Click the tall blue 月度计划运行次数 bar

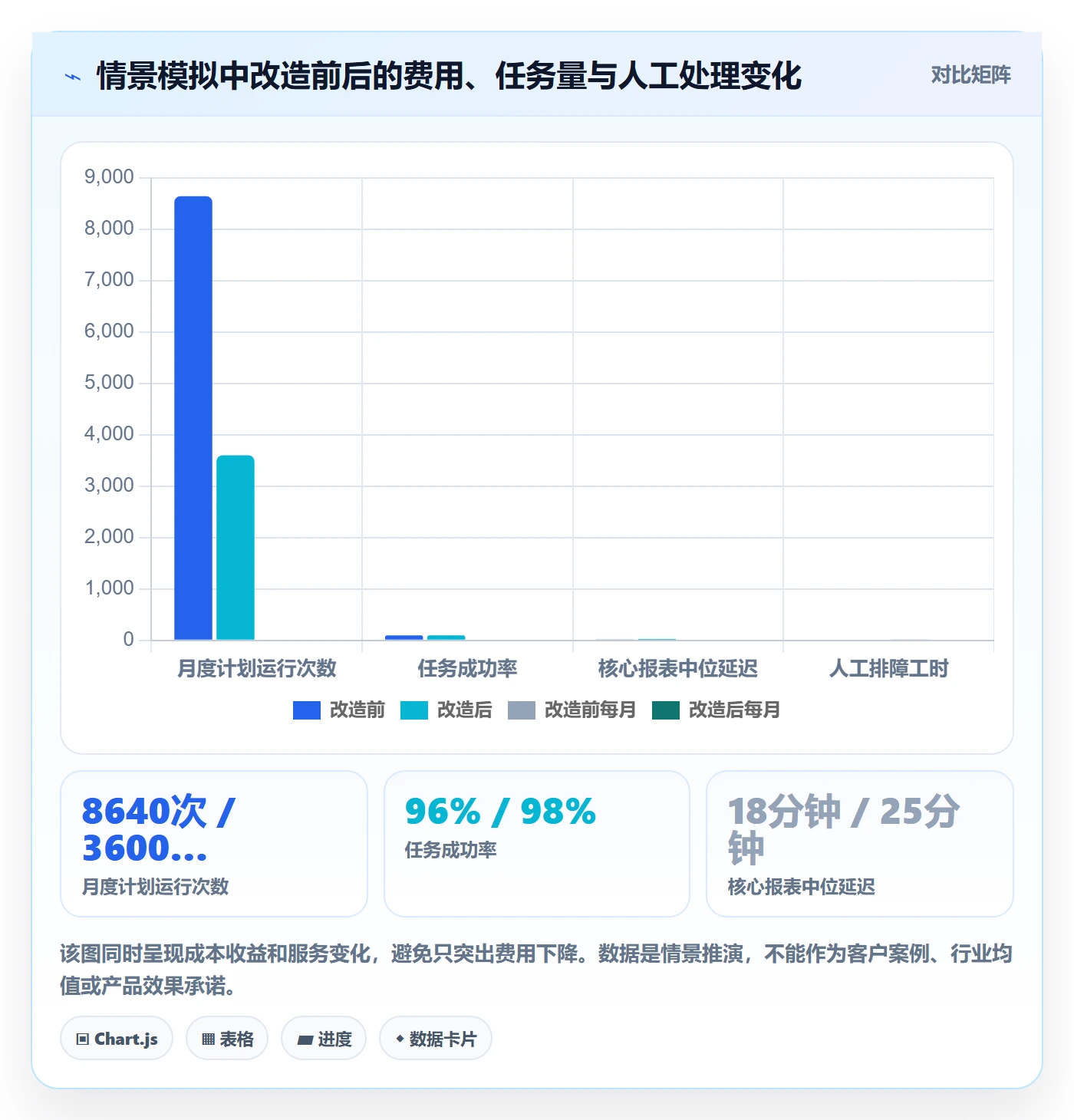coord(193,418)
